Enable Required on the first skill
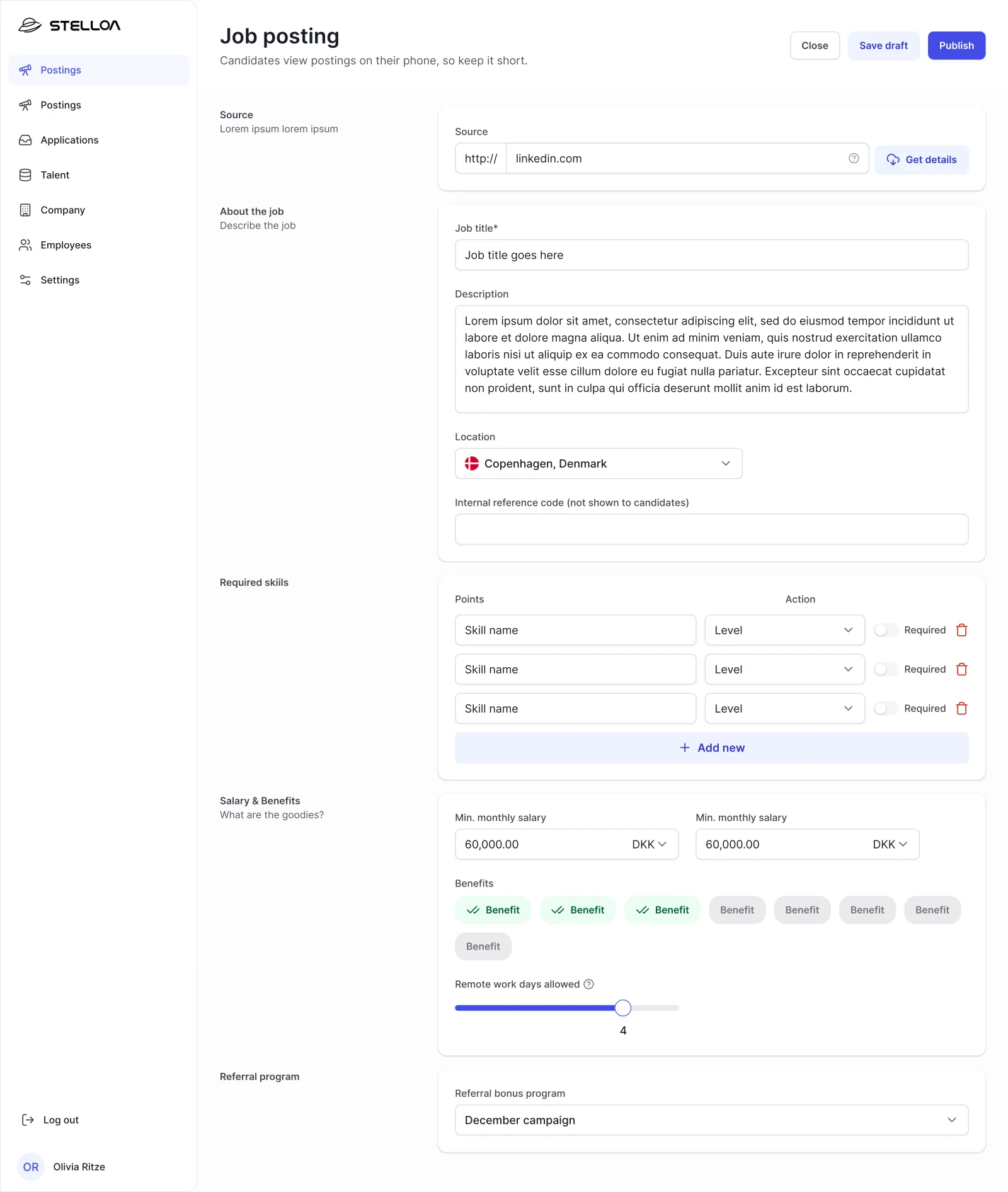1008x1192 pixels. (x=887, y=629)
